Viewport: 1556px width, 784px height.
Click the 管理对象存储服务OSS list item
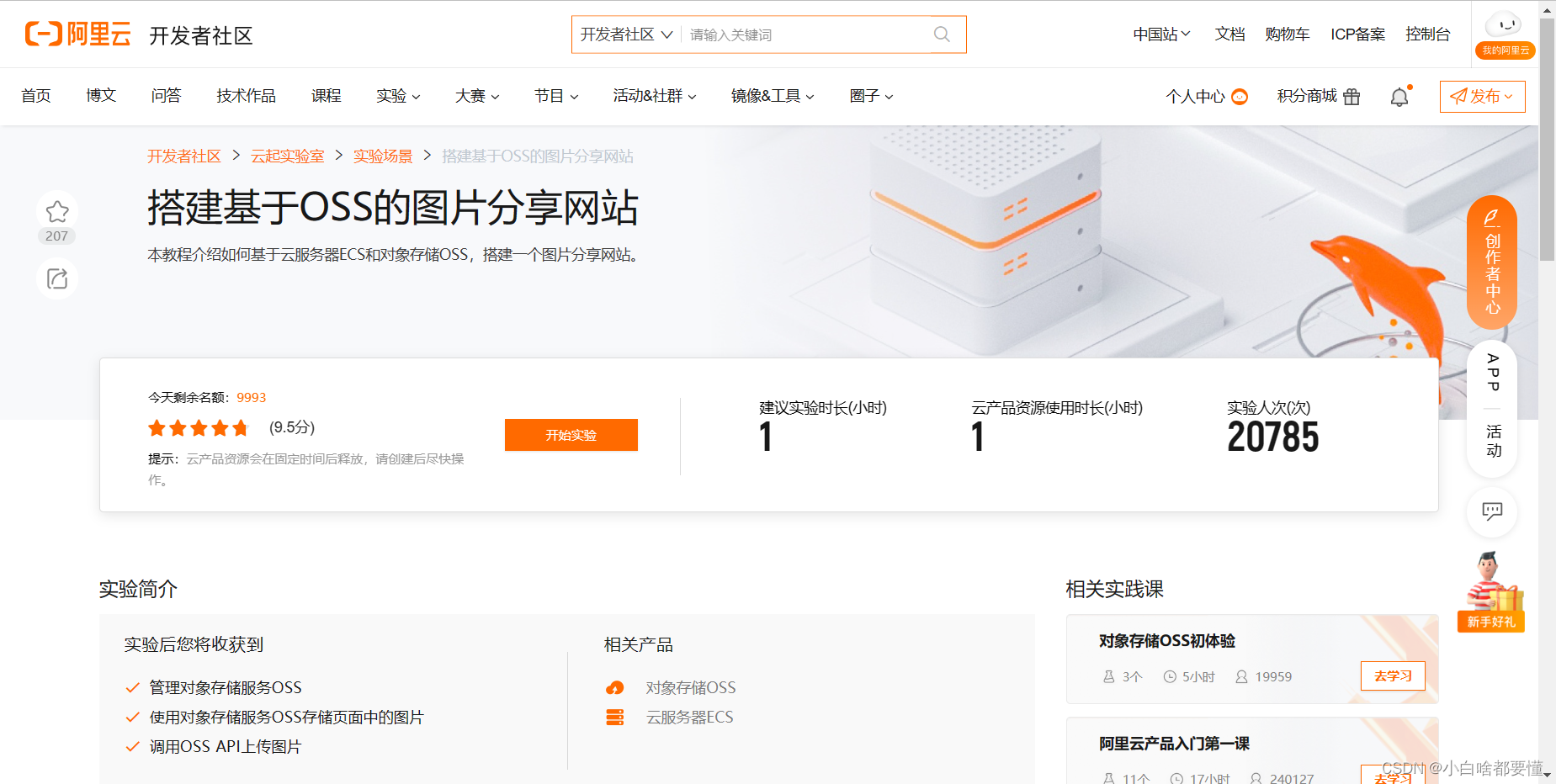226,688
